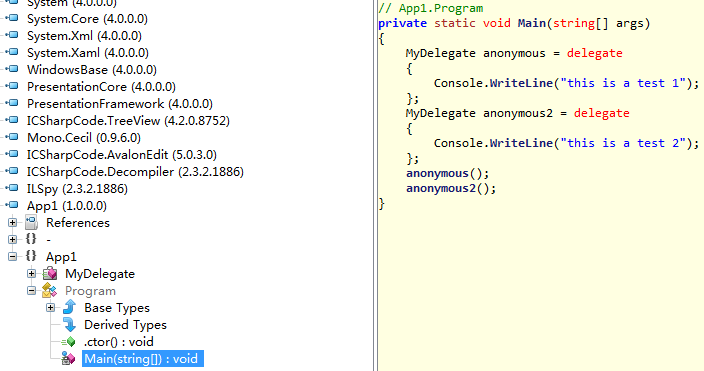This screenshot has width=704, height=371.
Task: Expand the Base Types node
Action: (x=51, y=308)
